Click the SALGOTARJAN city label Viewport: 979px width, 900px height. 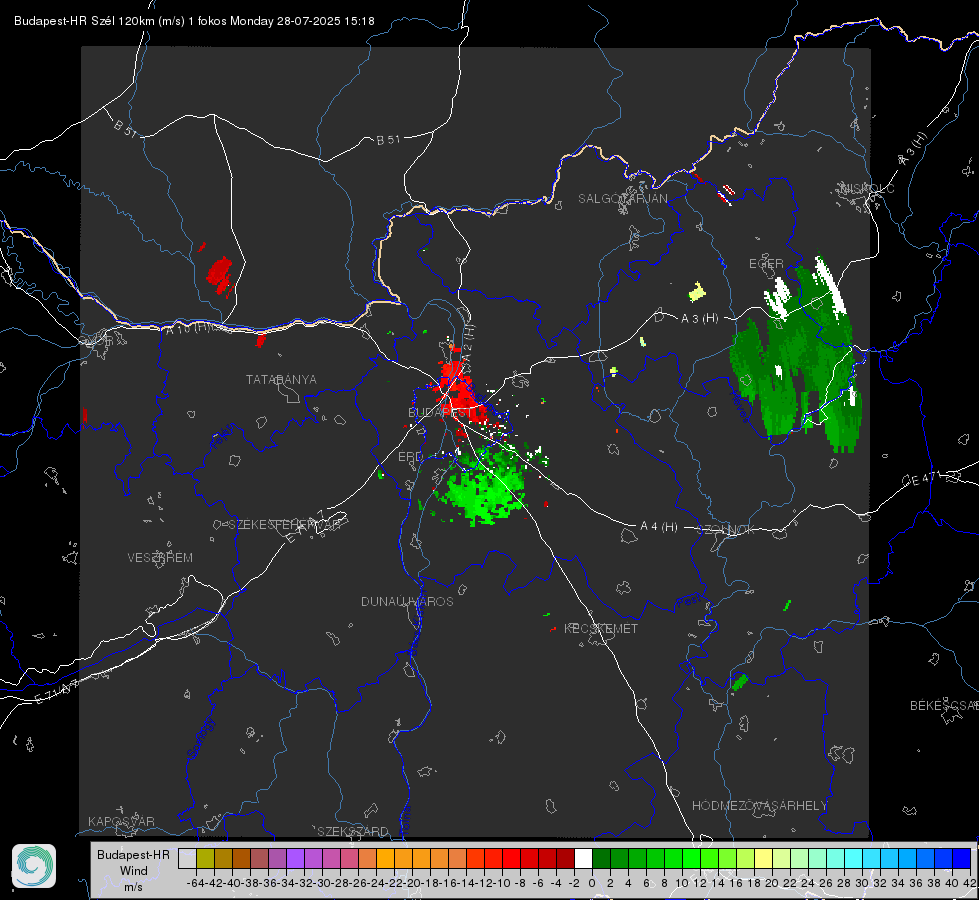click(622, 199)
